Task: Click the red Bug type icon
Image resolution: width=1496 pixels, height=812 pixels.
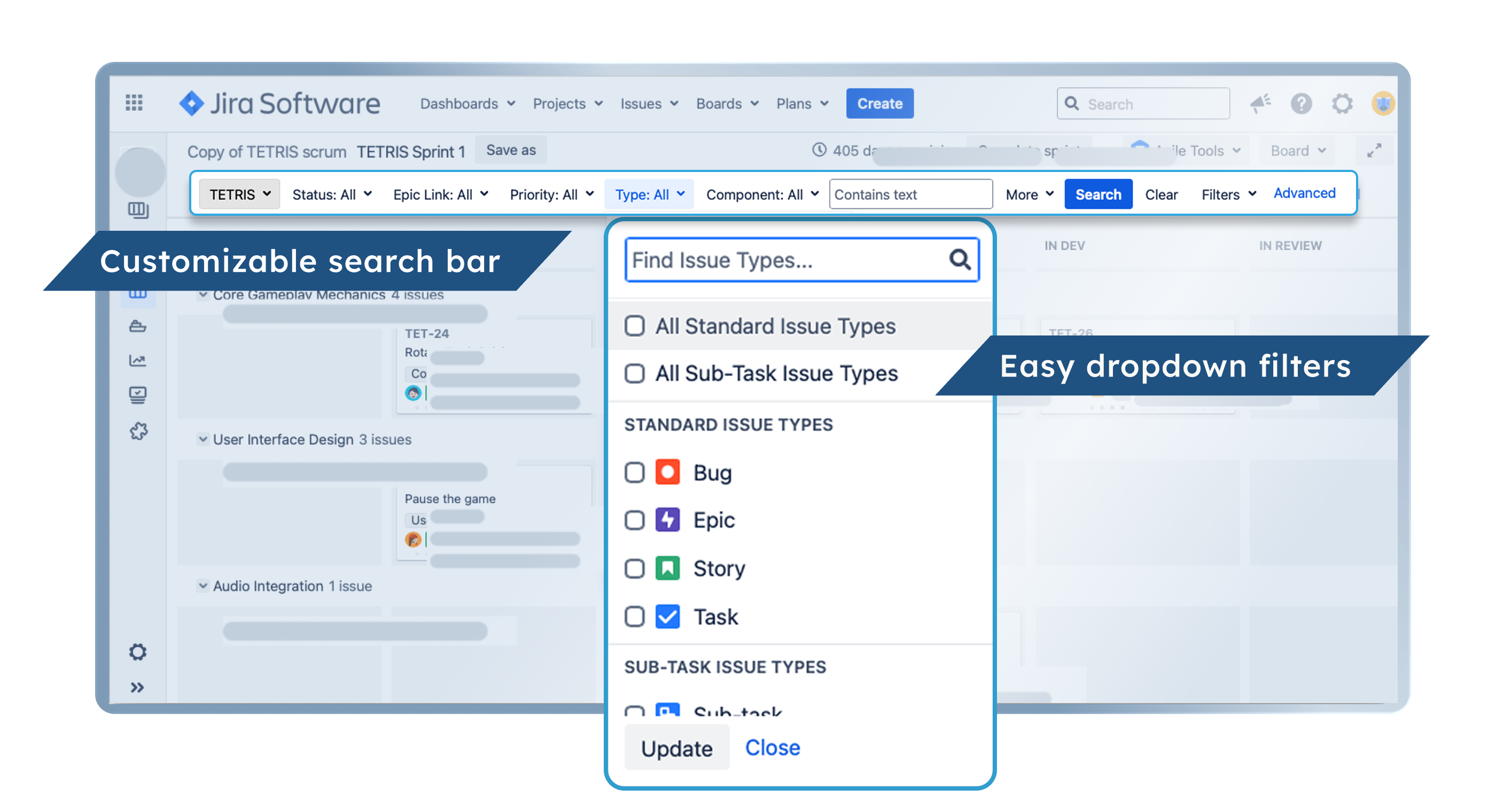Action: click(667, 472)
